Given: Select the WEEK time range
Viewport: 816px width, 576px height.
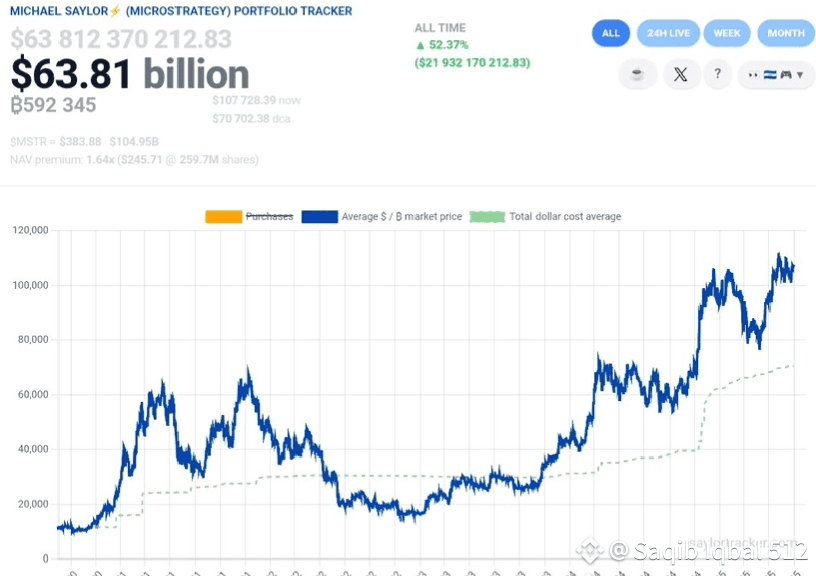Looking at the screenshot, I should pyautogui.click(x=727, y=33).
